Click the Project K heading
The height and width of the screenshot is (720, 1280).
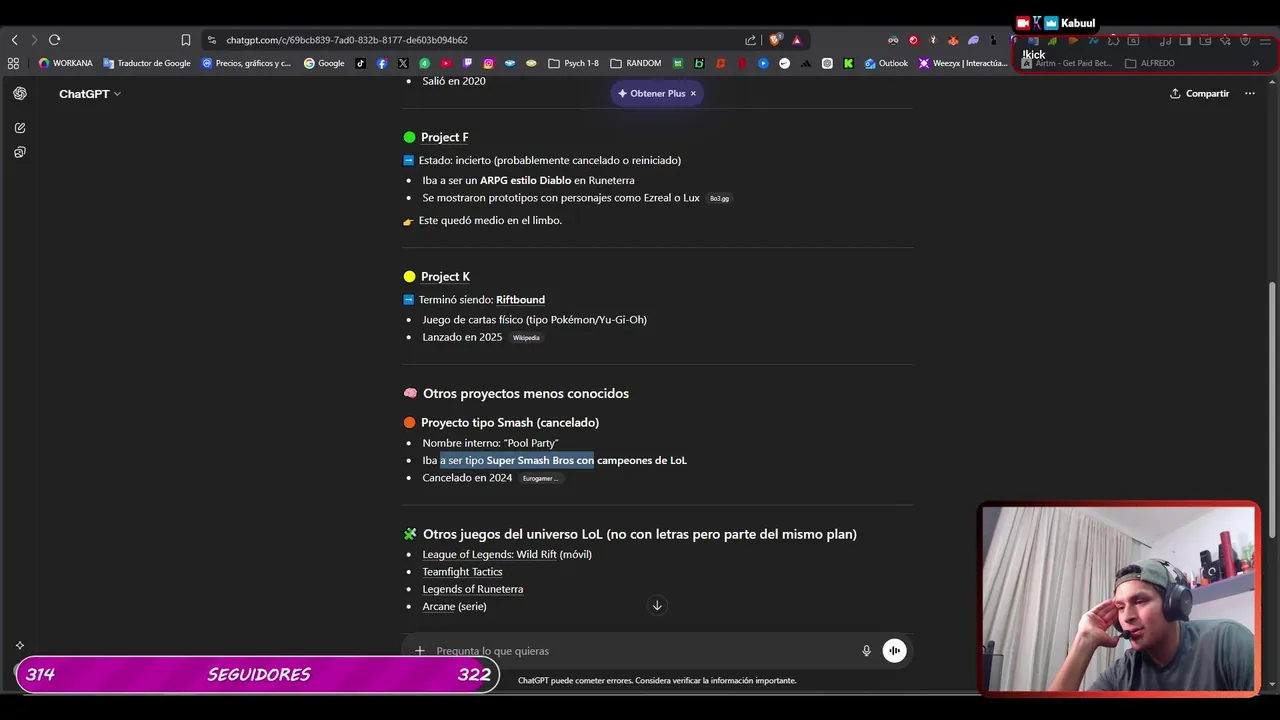pyautogui.click(x=445, y=276)
